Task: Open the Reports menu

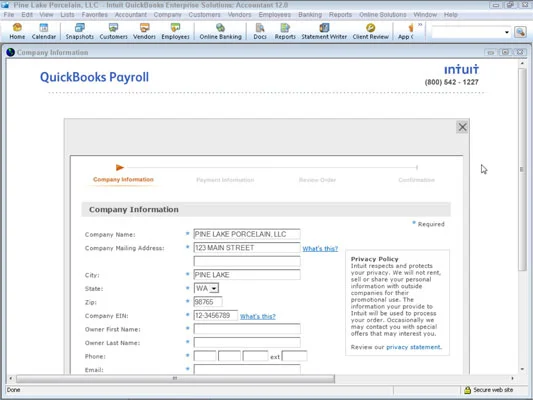Action: point(340,15)
